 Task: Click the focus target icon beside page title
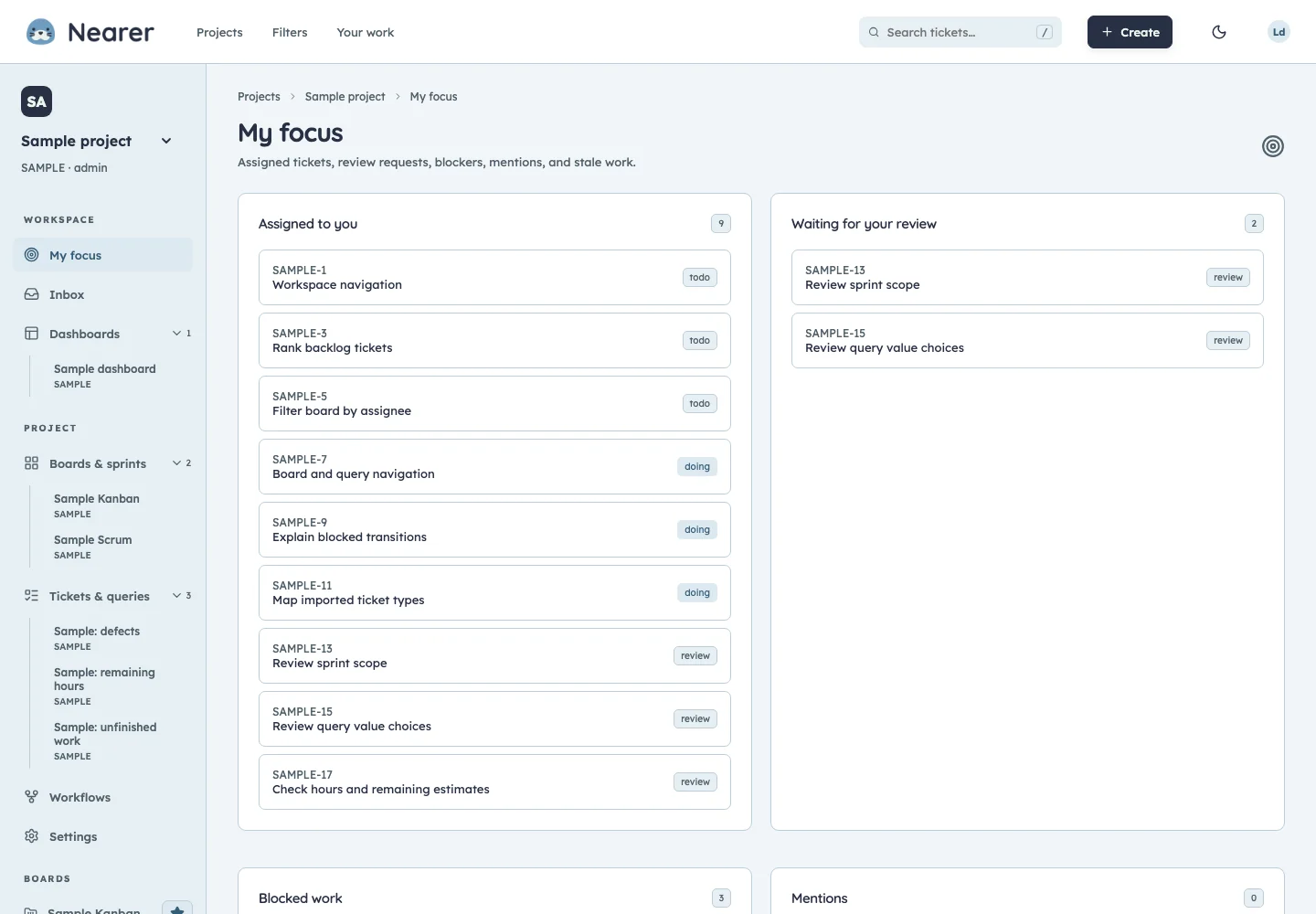(x=1273, y=146)
